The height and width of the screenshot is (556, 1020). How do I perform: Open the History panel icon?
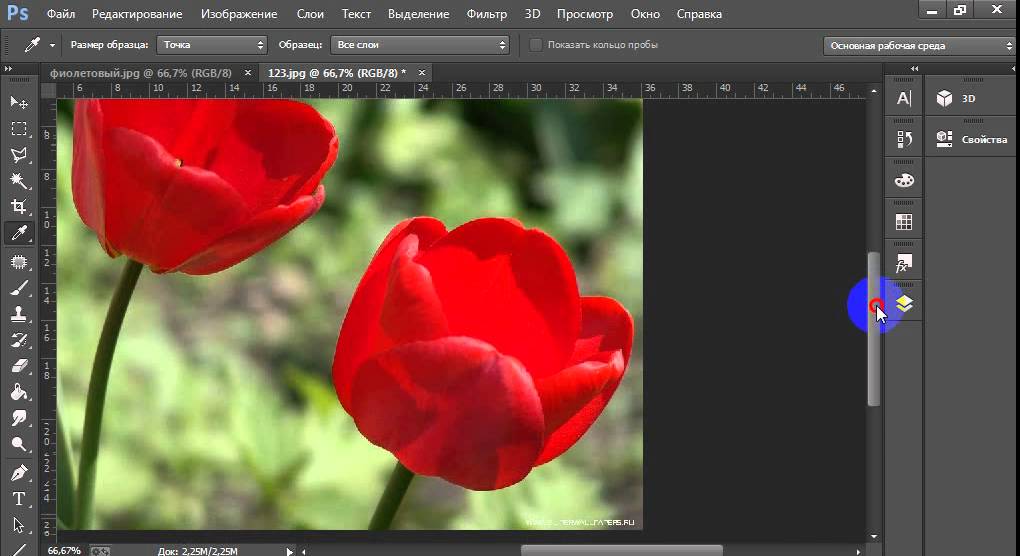(904, 139)
